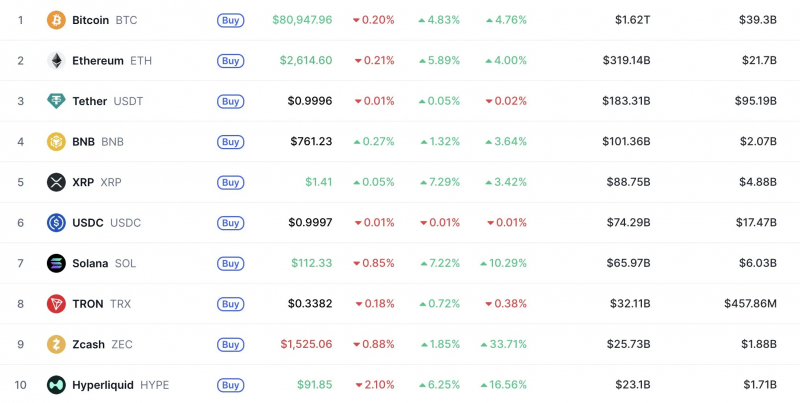The width and height of the screenshot is (800, 403).
Task: Click the Ethereum diamond logo icon
Action: [56, 61]
